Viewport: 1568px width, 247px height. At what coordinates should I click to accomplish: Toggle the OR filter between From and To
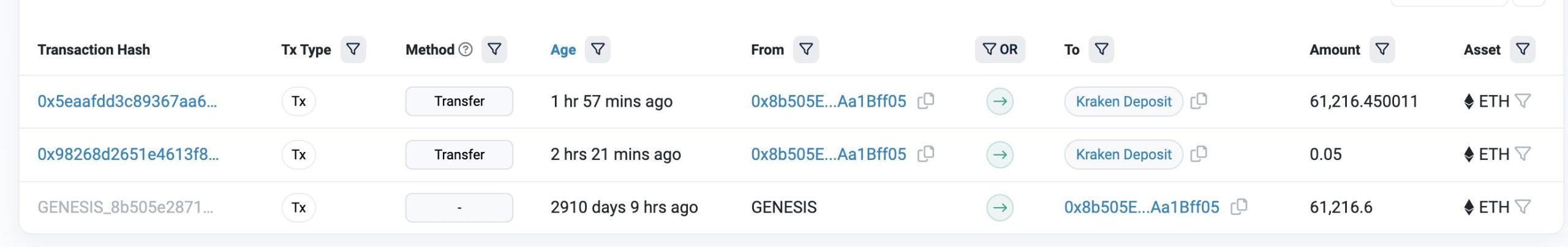coord(1000,50)
